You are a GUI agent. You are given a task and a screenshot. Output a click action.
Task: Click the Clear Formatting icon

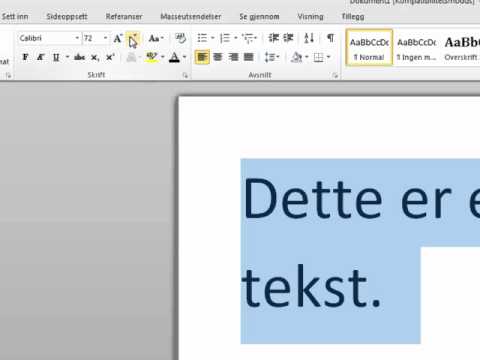tap(181, 38)
